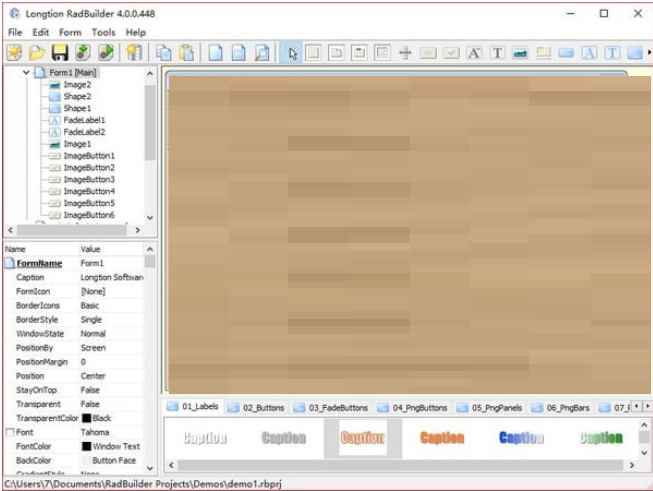Click the Copy toolbar icon
This screenshot has height=491, width=653.
[x=163, y=53]
